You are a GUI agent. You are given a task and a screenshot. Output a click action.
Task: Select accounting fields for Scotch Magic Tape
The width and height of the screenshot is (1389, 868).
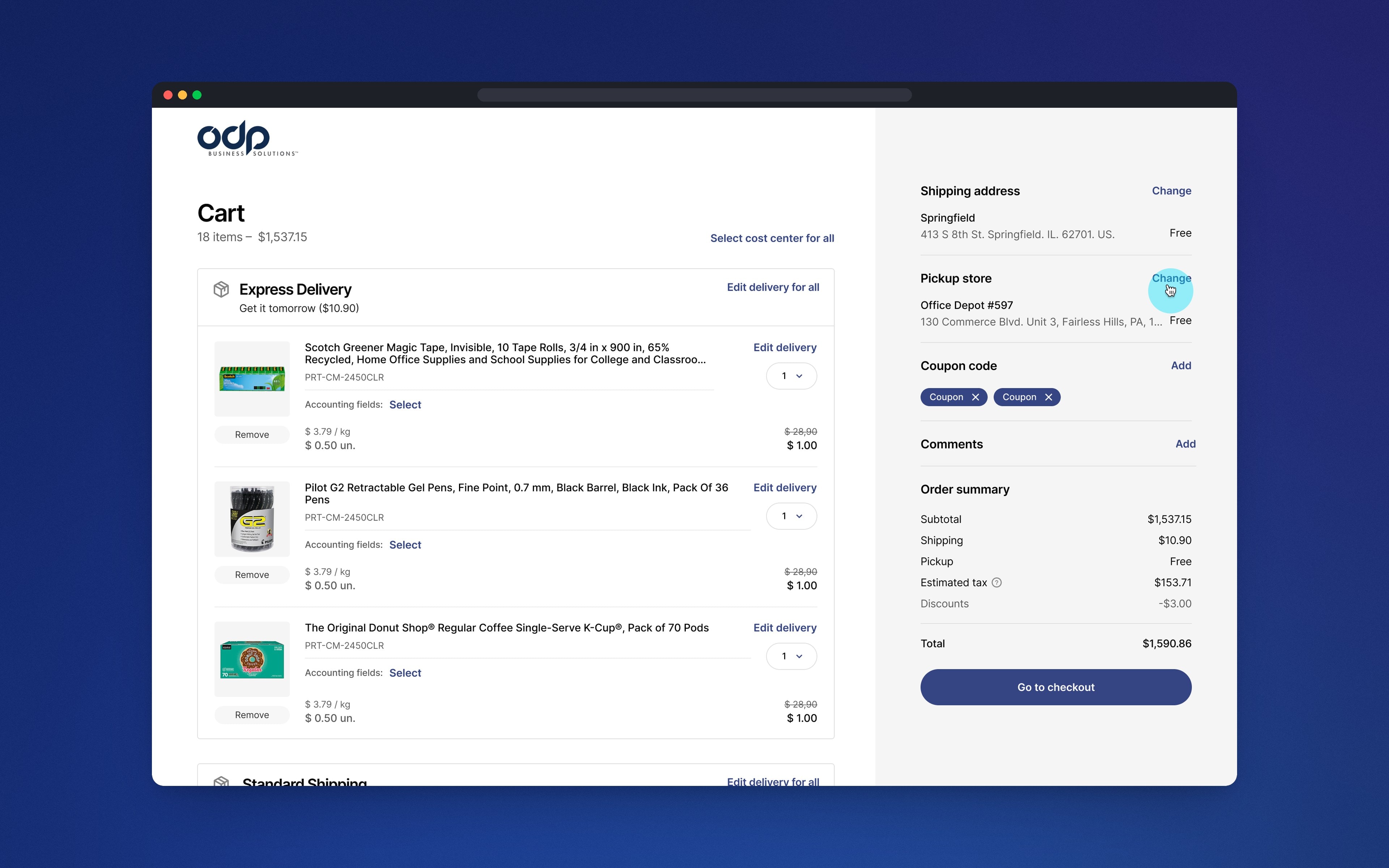405,405
